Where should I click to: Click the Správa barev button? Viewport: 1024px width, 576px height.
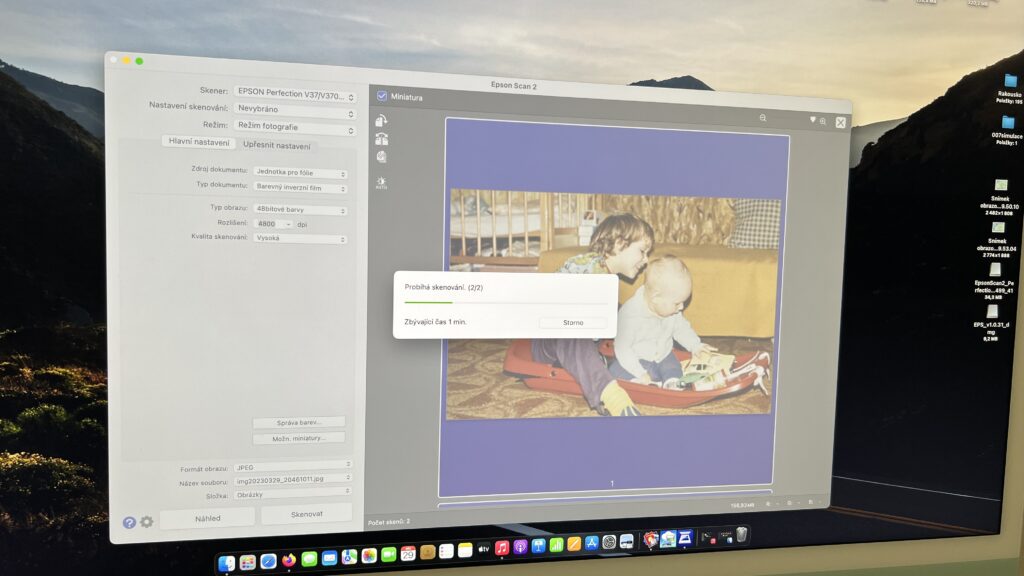pos(298,423)
